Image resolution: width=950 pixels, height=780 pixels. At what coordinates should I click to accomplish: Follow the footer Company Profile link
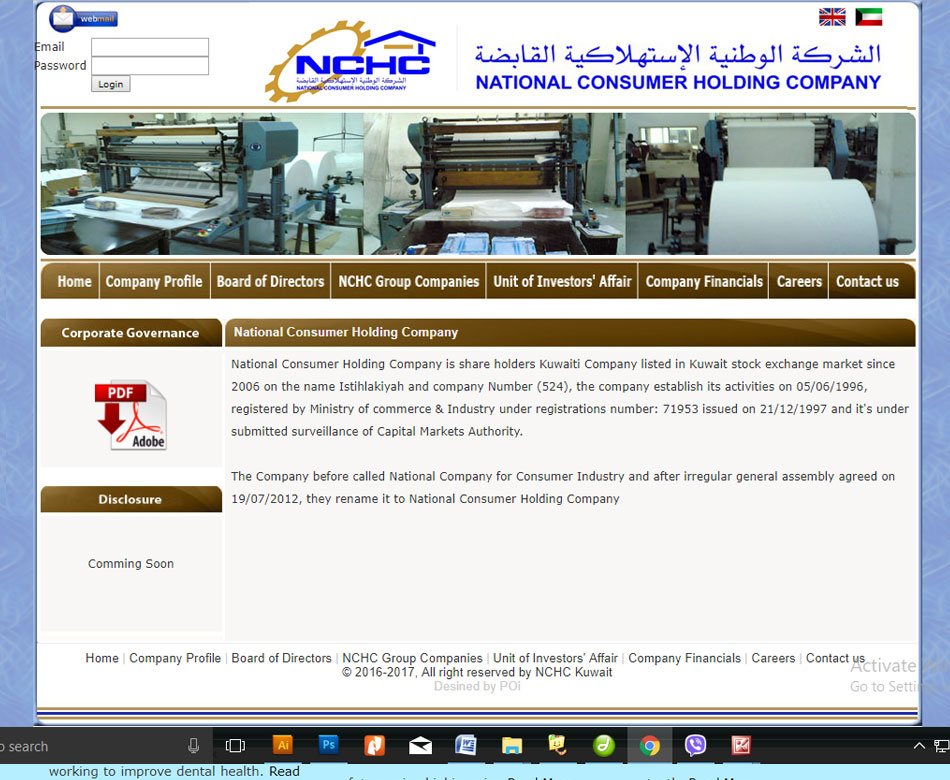point(175,658)
